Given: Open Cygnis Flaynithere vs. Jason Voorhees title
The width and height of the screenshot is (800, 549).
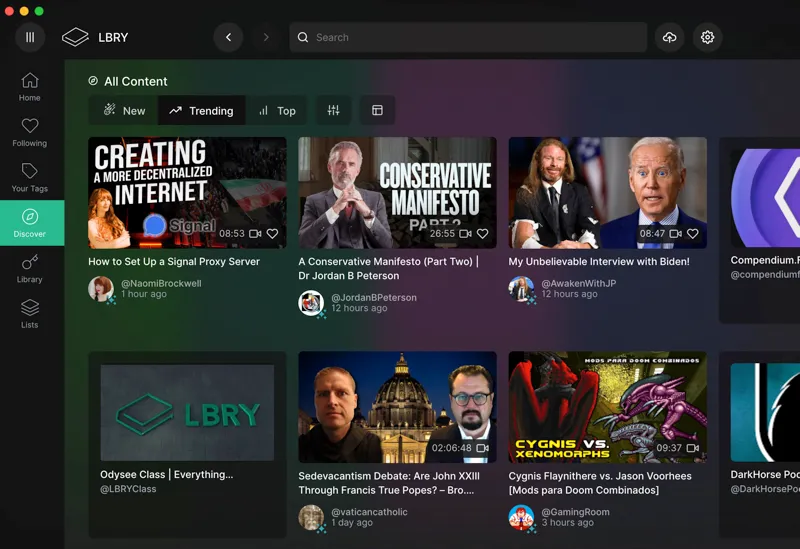Looking at the screenshot, I should click(600, 483).
